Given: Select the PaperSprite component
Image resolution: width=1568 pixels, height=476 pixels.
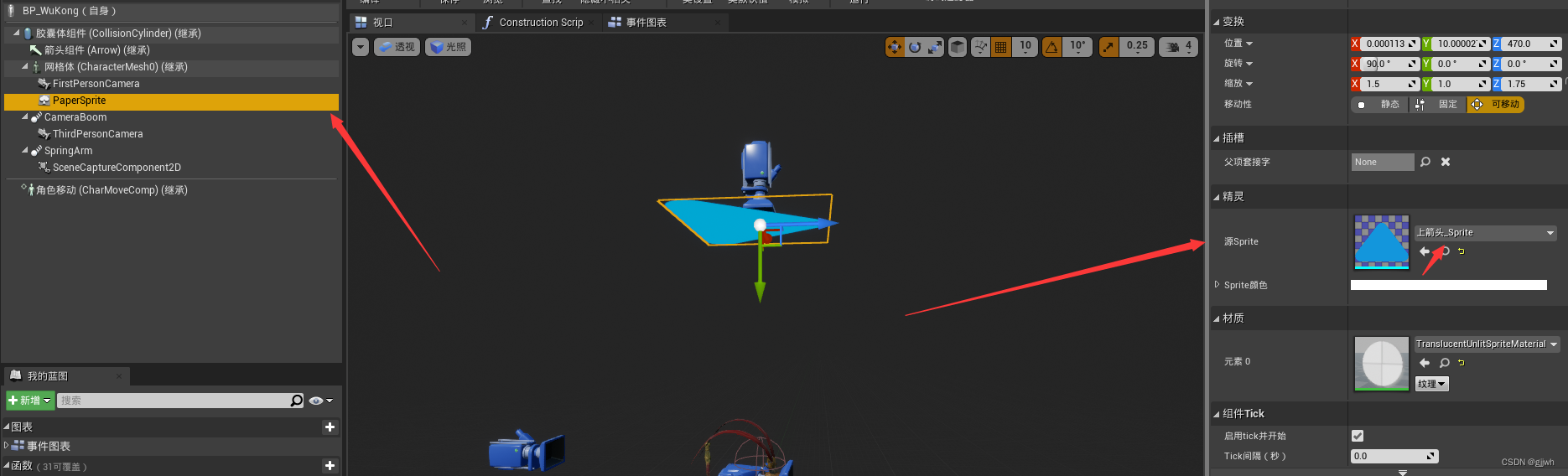Looking at the screenshot, I should point(171,101).
